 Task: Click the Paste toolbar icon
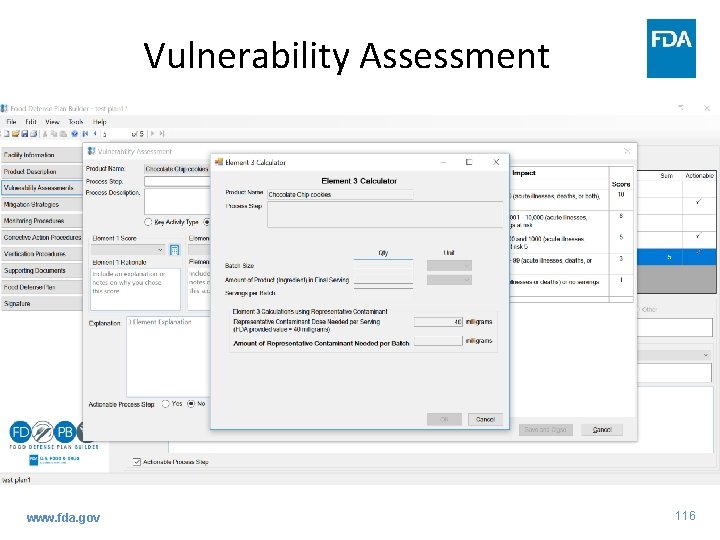[x=63, y=134]
